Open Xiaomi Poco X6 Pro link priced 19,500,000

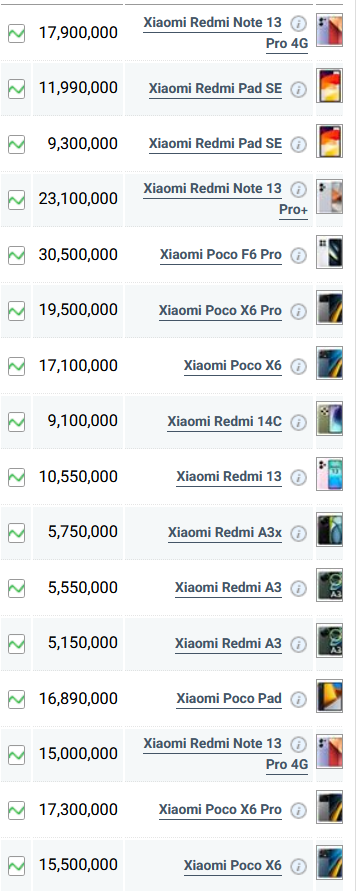220,310
